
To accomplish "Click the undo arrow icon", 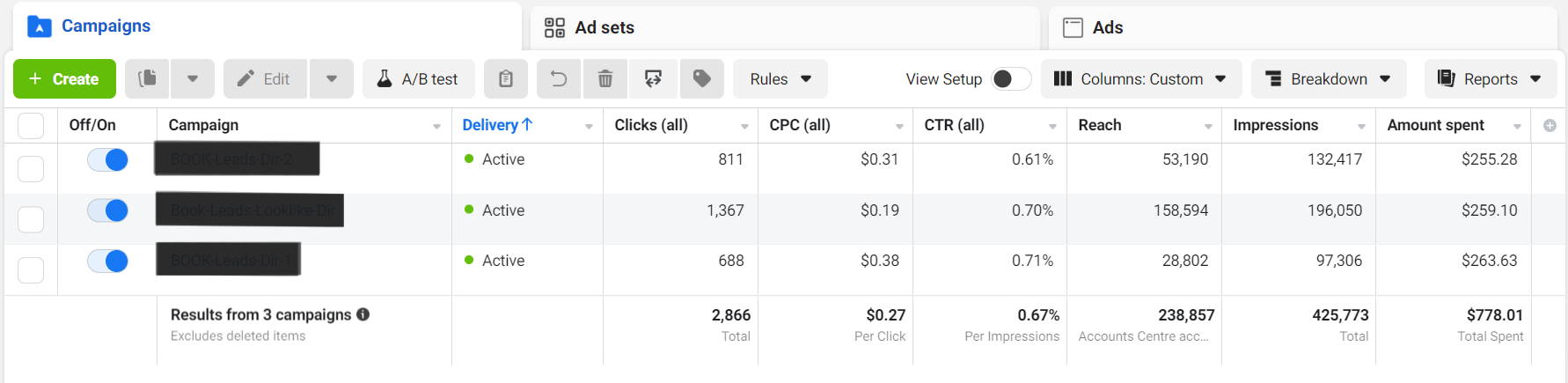I will coord(559,79).
